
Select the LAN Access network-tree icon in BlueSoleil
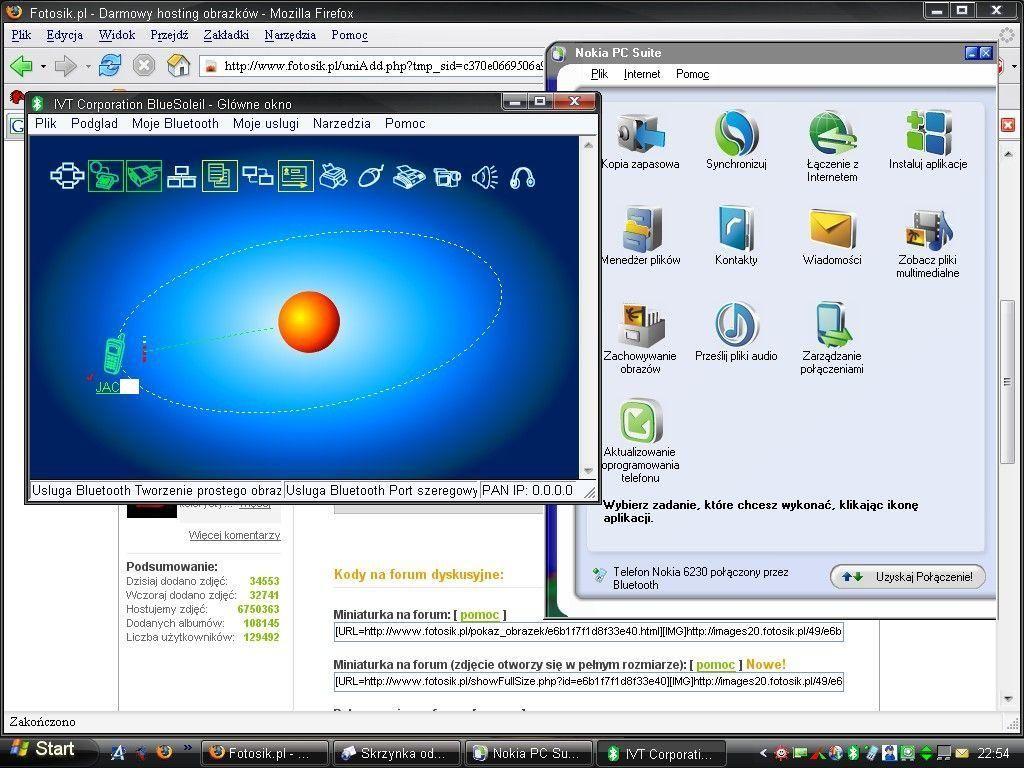[182, 176]
